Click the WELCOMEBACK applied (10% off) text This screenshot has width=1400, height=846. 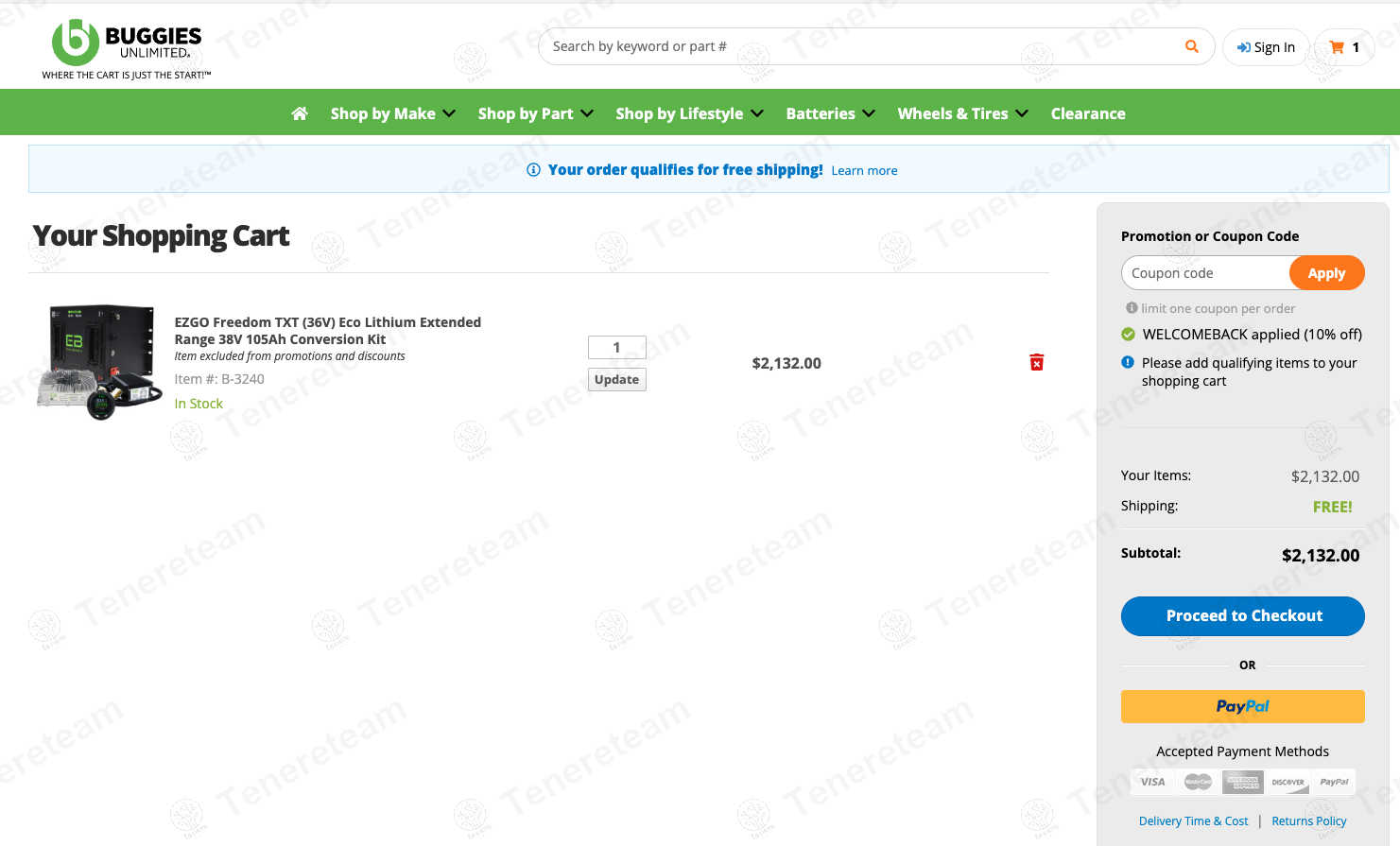pyautogui.click(x=1253, y=335)
